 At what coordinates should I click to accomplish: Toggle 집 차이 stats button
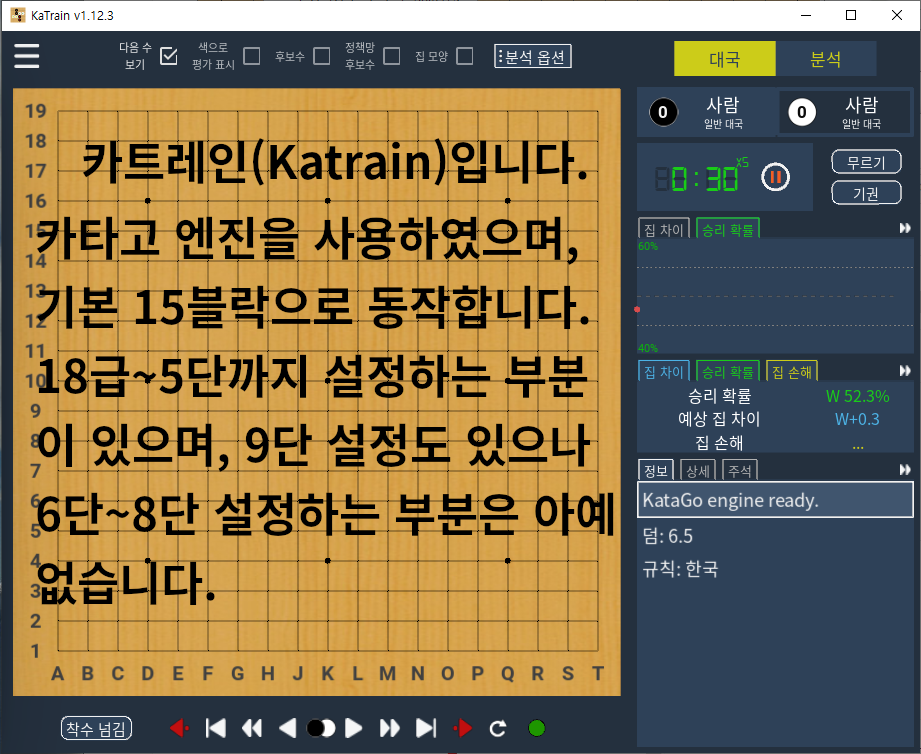click(x=664, y=371)
